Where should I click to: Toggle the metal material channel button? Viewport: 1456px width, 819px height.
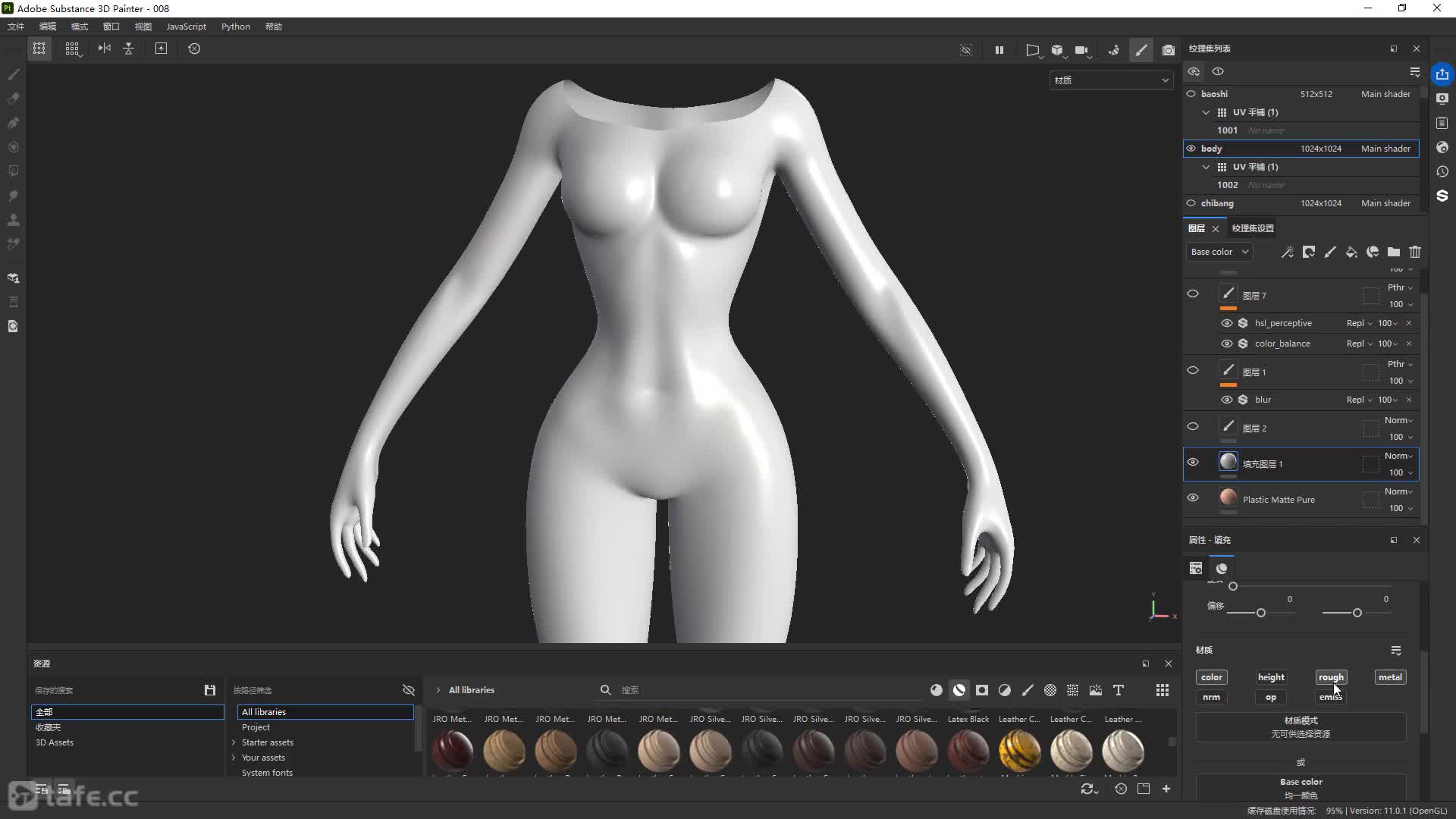click(1390, 677)
